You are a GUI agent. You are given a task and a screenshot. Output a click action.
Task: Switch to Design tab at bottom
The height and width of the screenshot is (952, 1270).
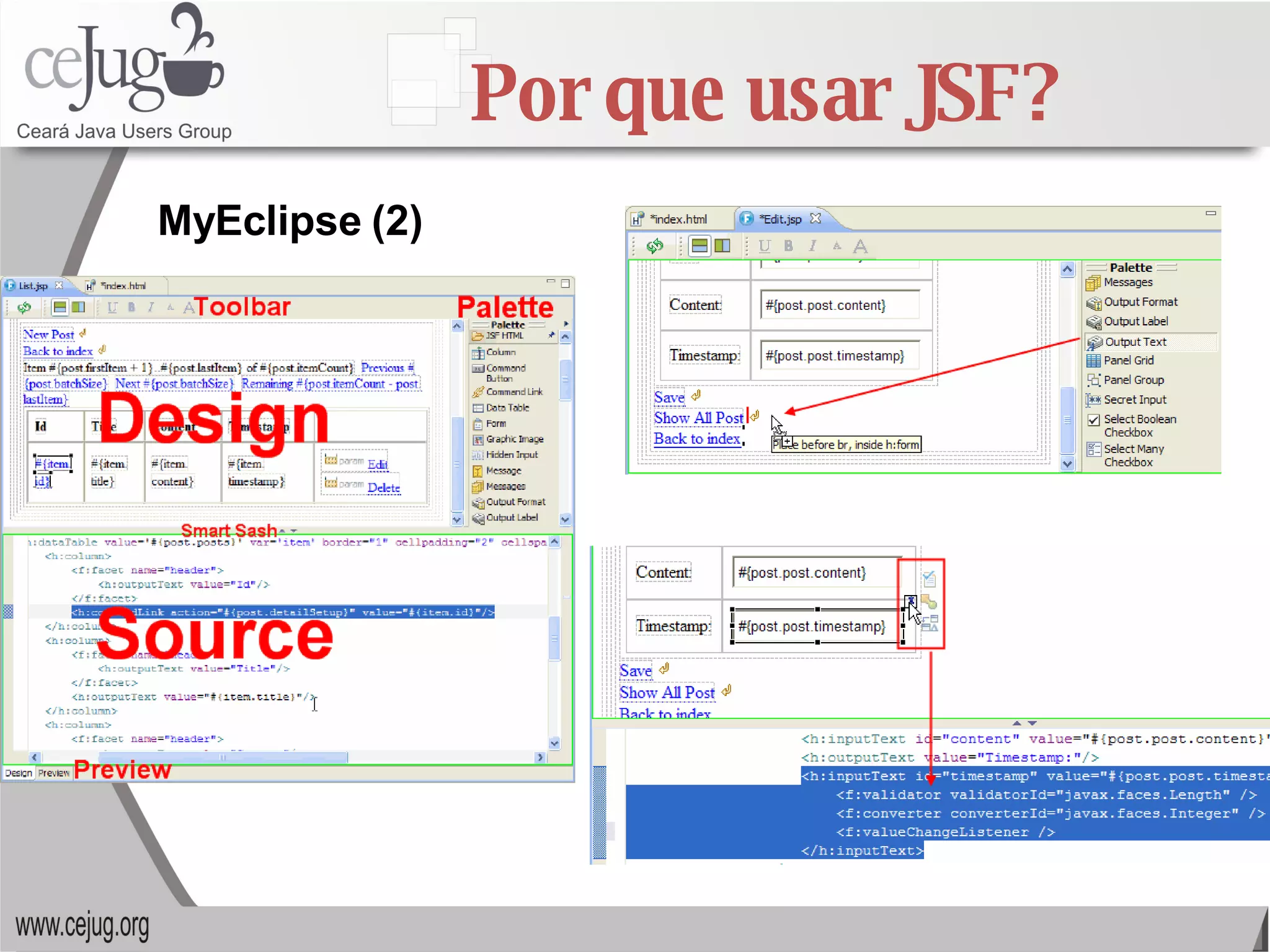coord(19,773)
